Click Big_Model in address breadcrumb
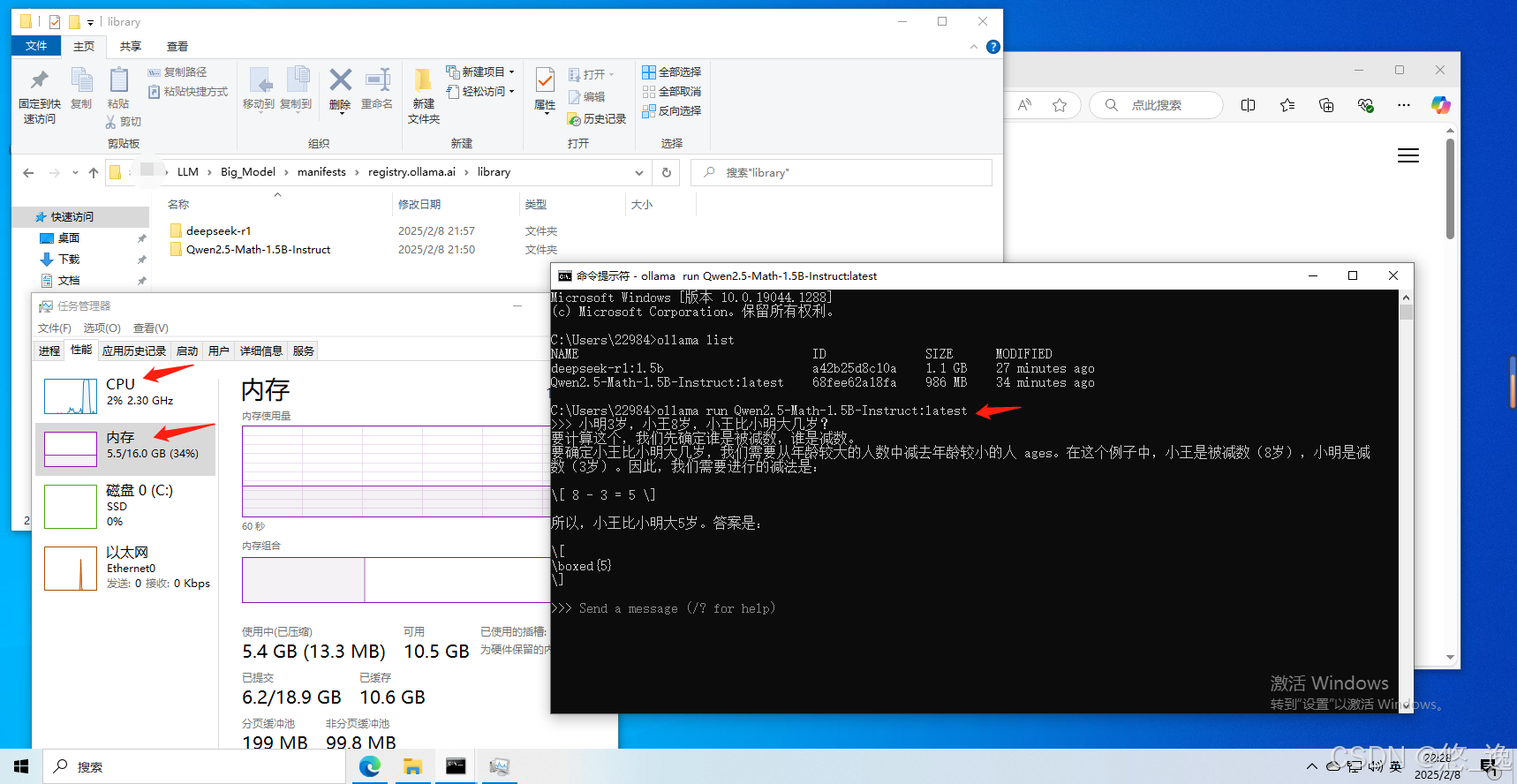Screen dimensions: 1517x784 248,172
